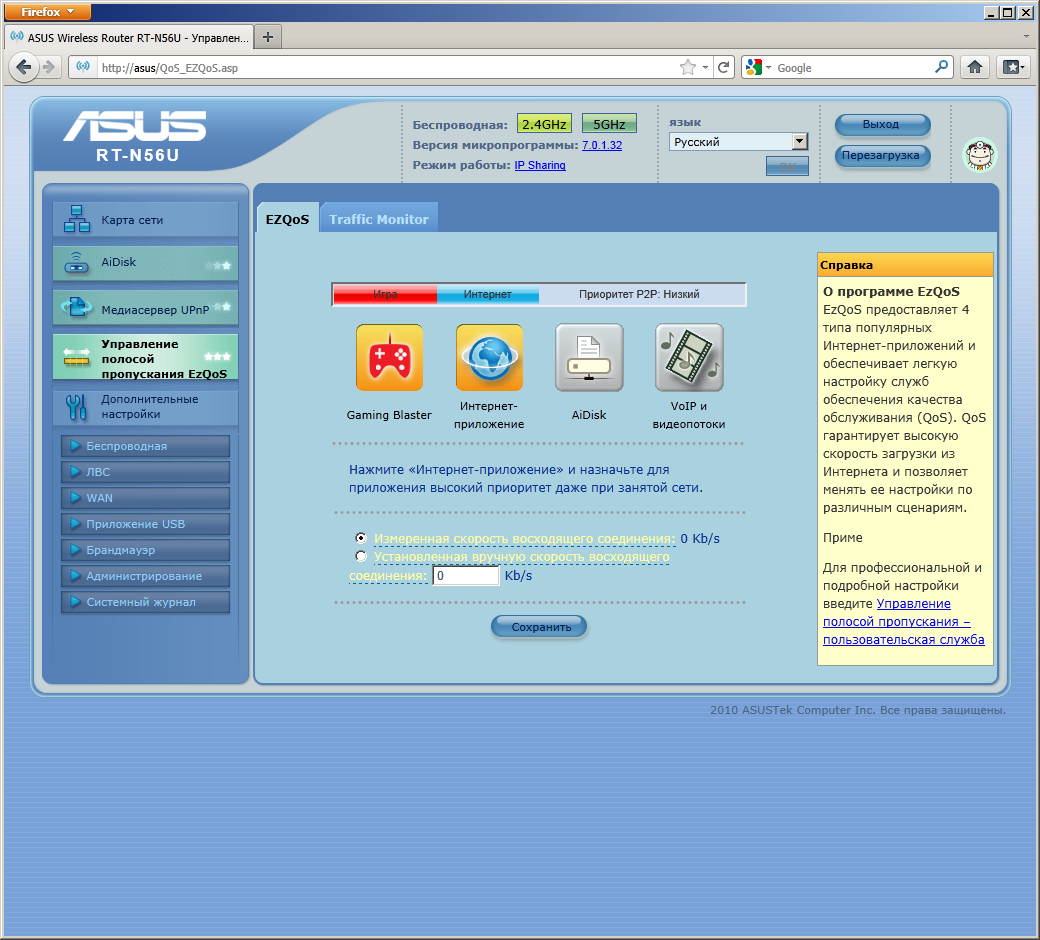Click the ASUS RT-N56U logo
This screenshot has height=940, width=1040.
[136, 136]
